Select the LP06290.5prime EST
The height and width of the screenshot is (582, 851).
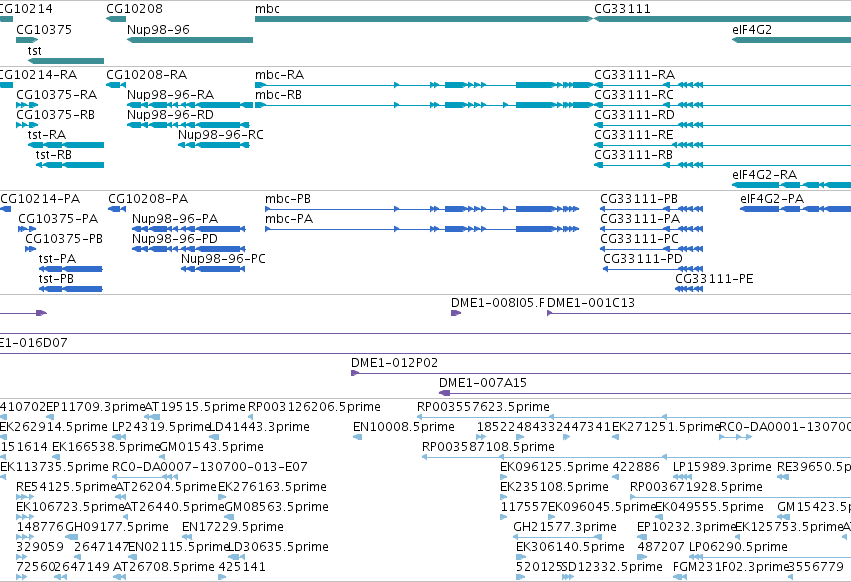click(770, 557)
